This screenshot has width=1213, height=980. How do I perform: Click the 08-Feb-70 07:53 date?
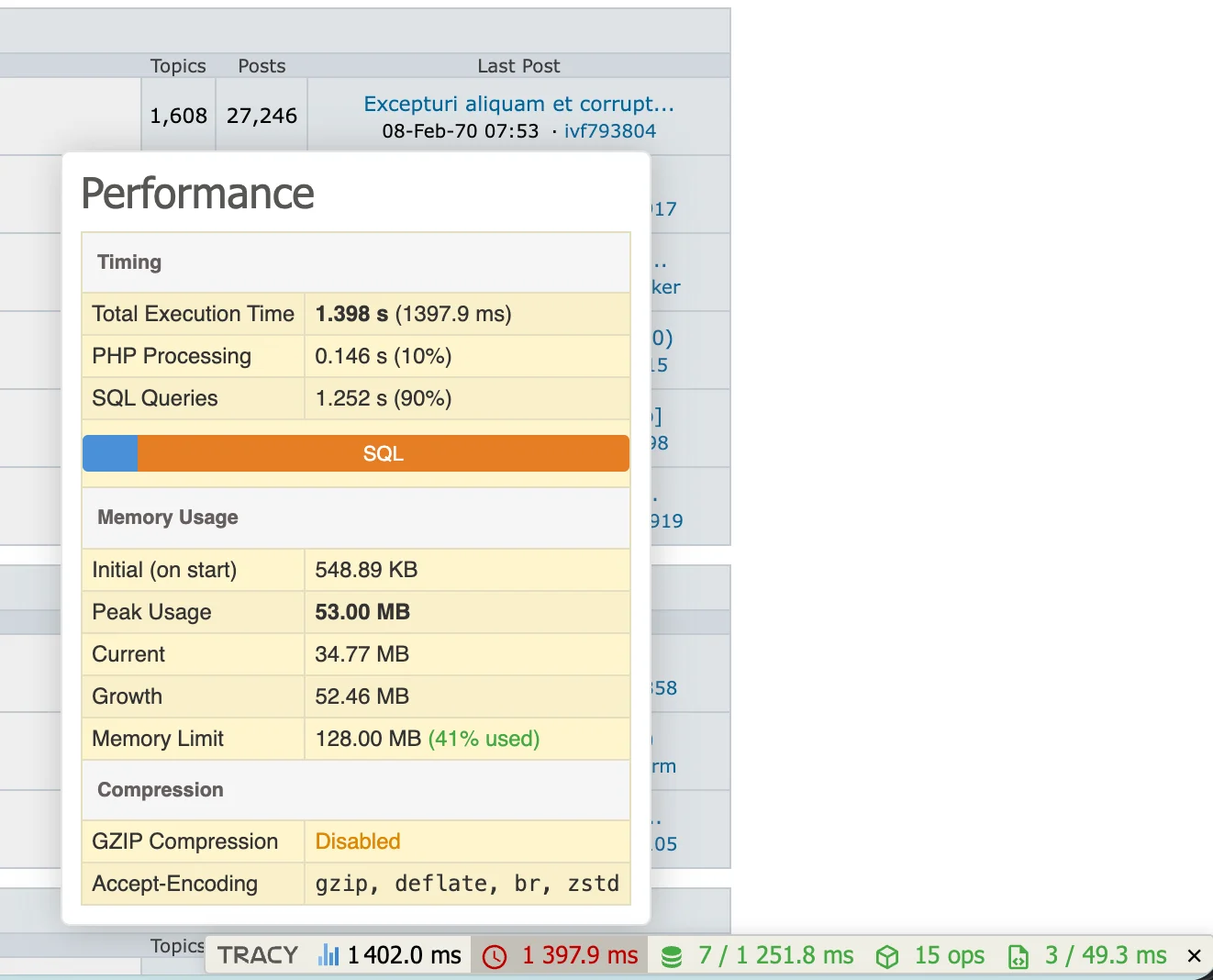click(461, 131)
